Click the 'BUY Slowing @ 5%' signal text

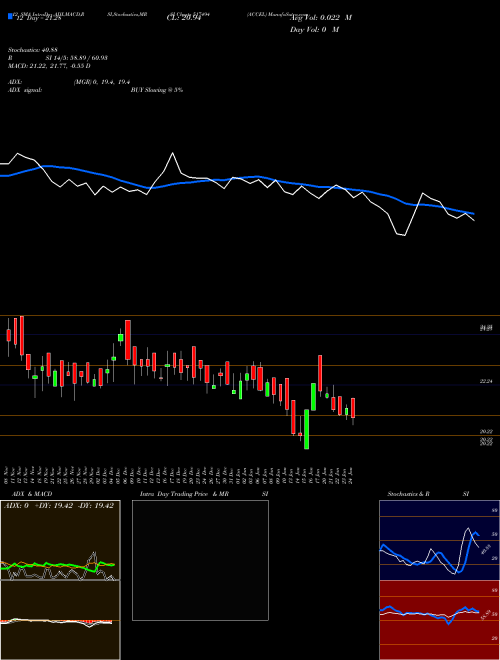[157, 90]
